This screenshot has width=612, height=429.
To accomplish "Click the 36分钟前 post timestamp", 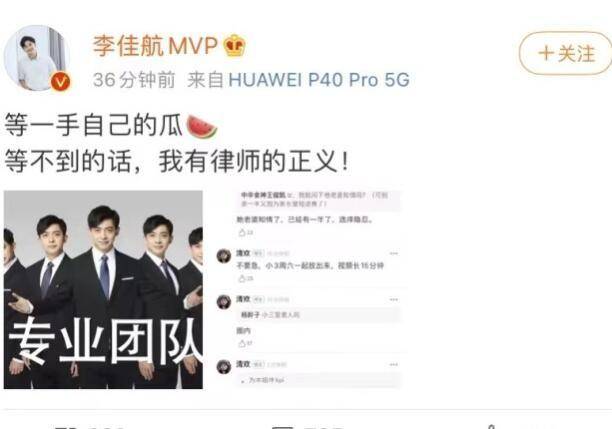I will click(x=134, y=80).
